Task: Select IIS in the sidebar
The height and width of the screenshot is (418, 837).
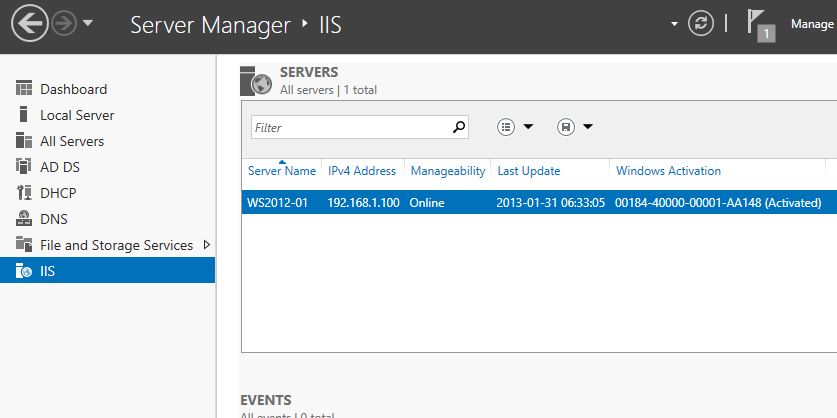Action: point(107,270)
